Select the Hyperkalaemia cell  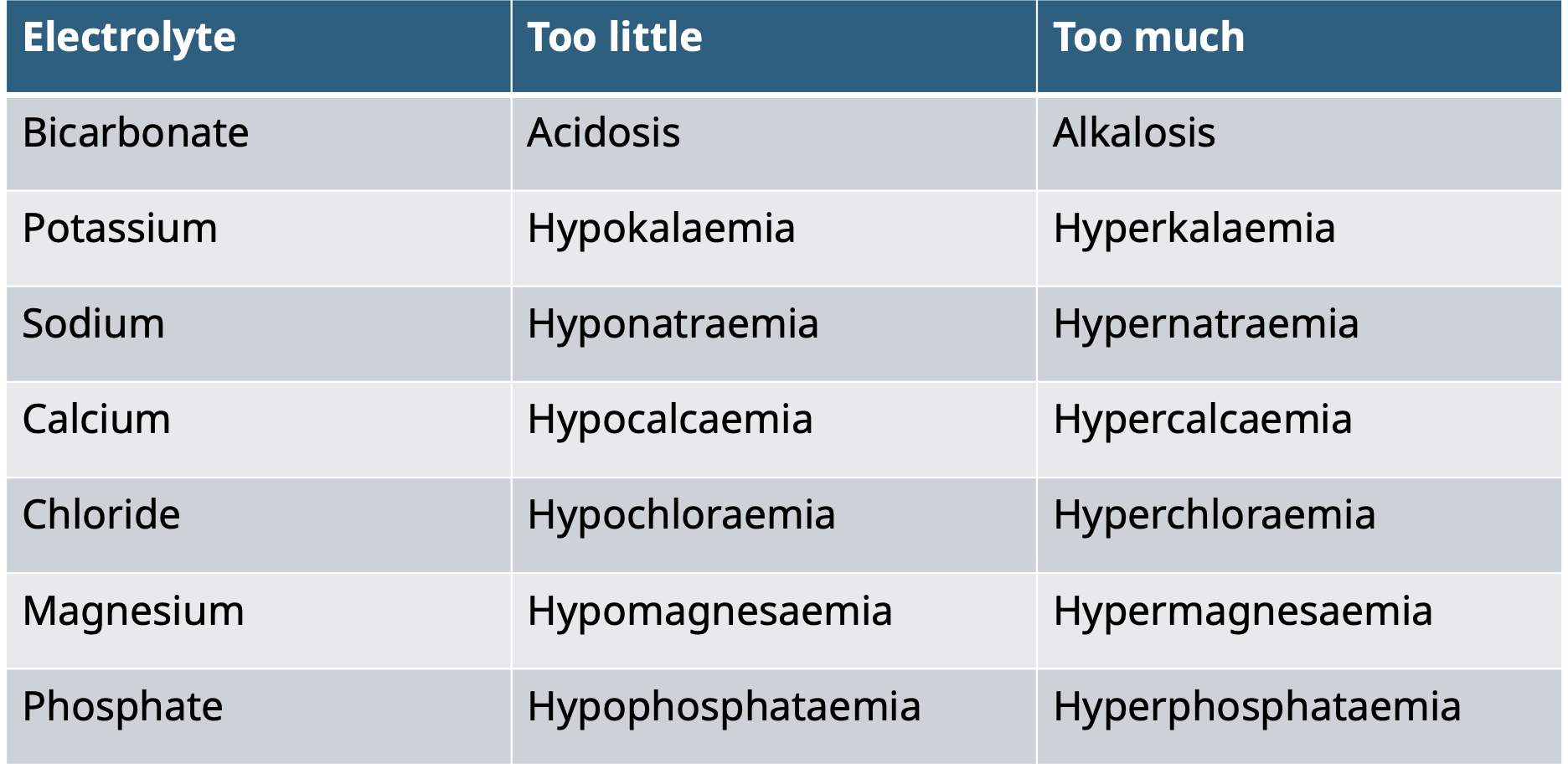tap(1194, 229)
